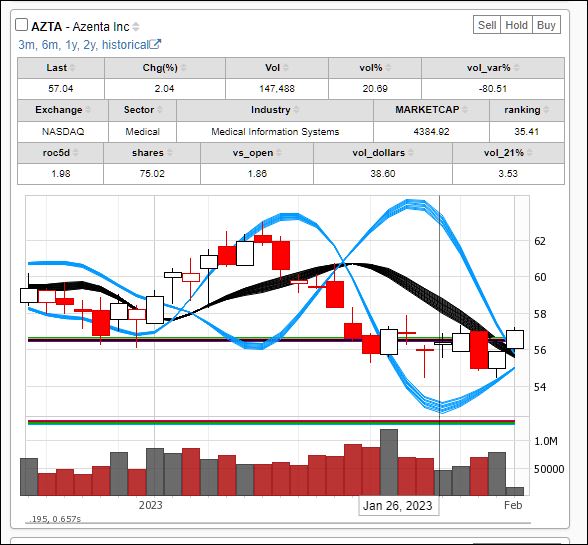The width and height of the screenshot is (588, 545).
Task: Sort by the Exchange column header
Action: tap(63, 110)
